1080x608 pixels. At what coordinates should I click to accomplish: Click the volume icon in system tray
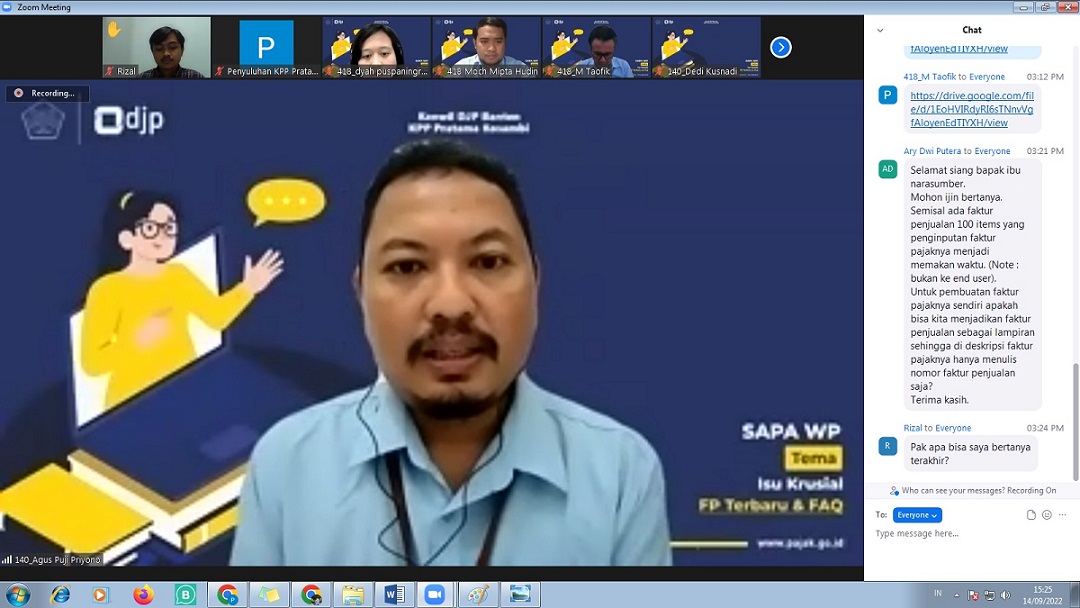click(1005, 595)
